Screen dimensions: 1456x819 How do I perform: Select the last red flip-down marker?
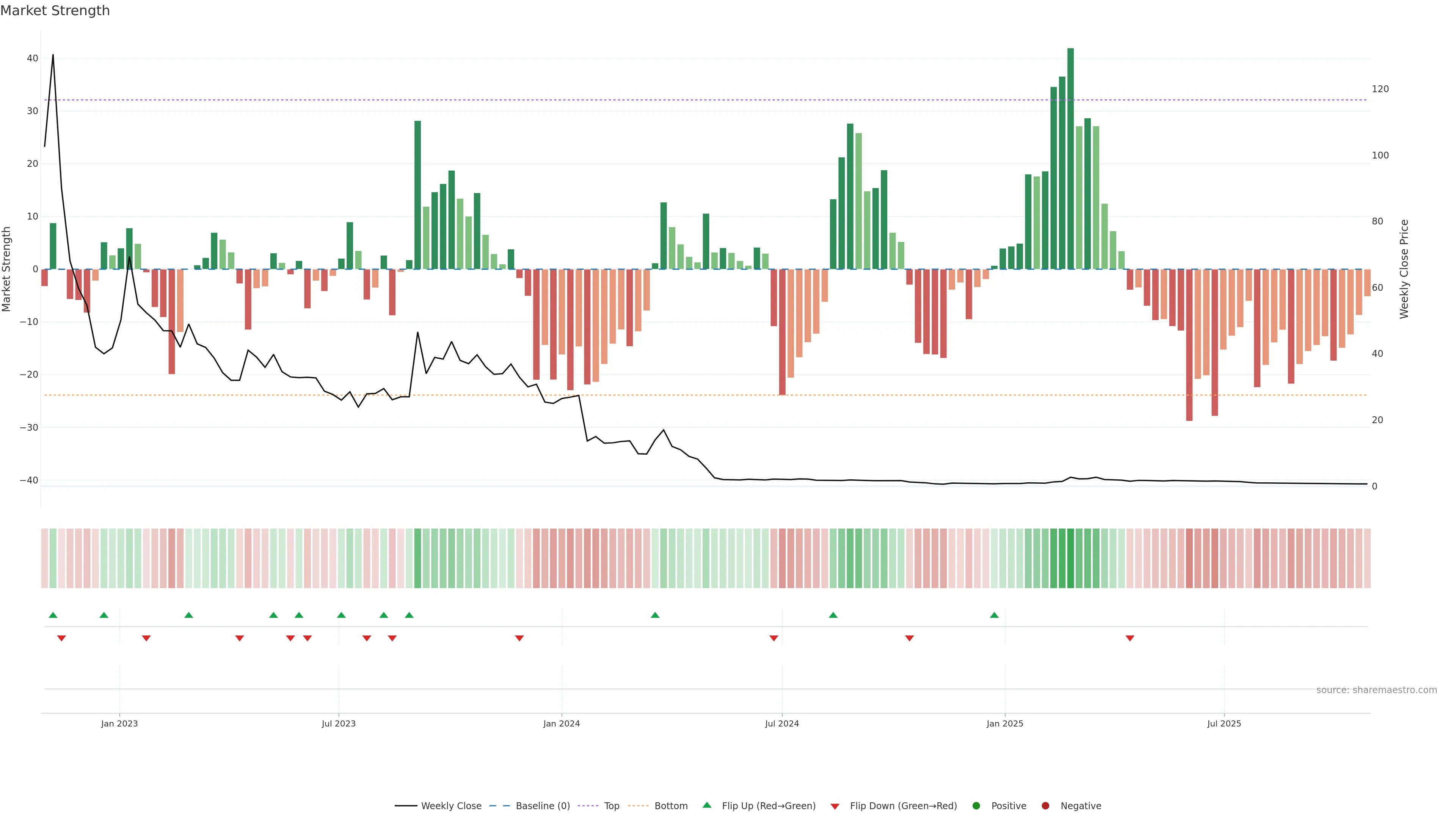pyautogui.click(x=1130, y=638)
